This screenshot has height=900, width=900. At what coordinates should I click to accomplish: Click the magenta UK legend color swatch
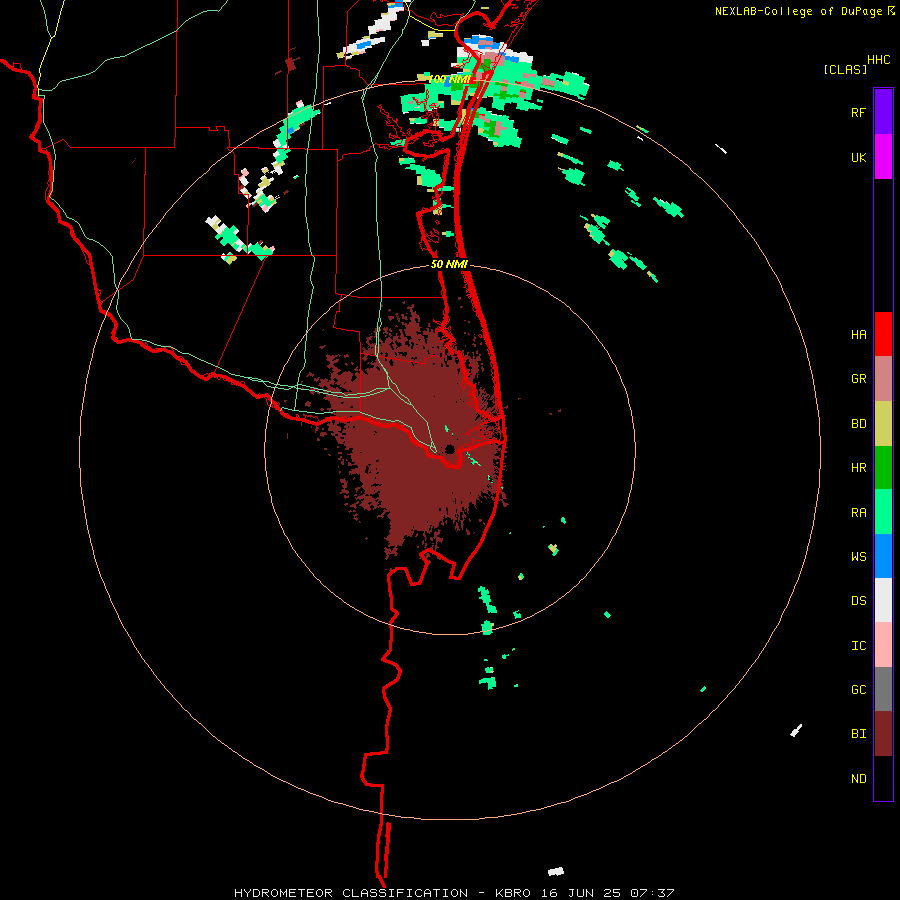883,157
